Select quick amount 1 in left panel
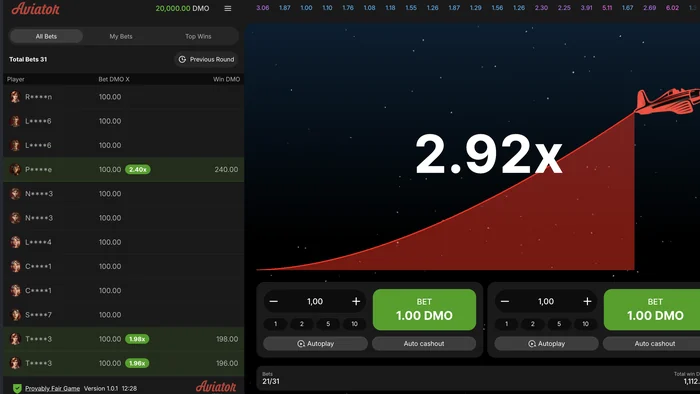The height and width of the screenshot is (394, 700). [275, 324]
